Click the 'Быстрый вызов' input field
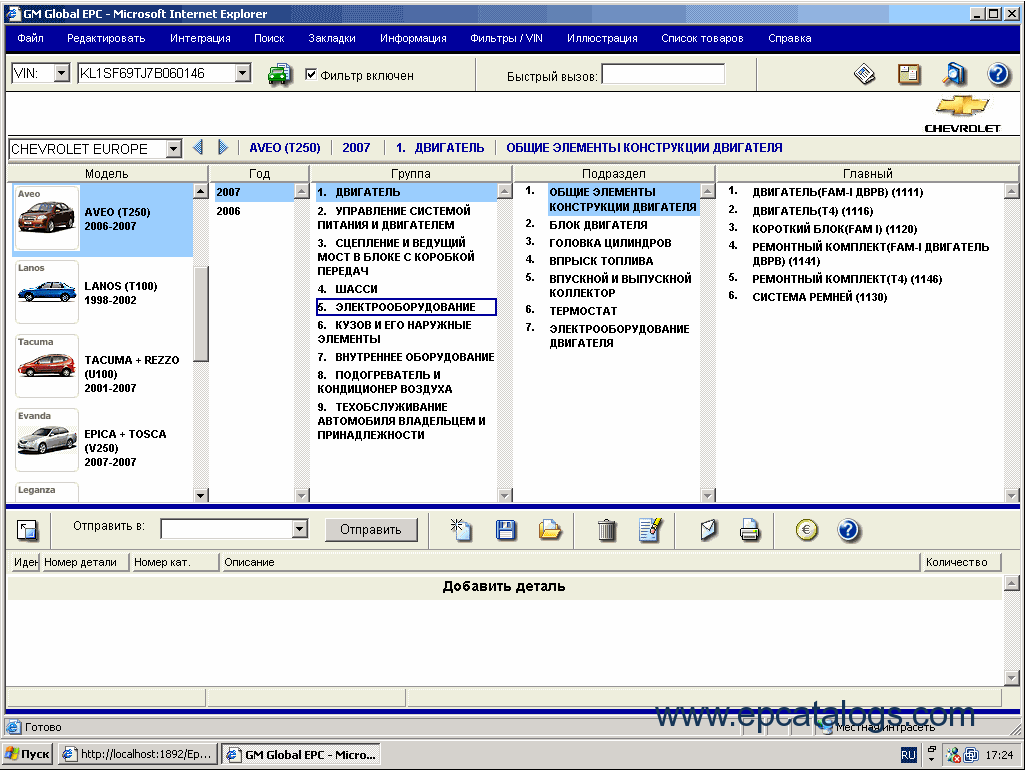This screenshot has width=1025, height=770. coord(662,75)
